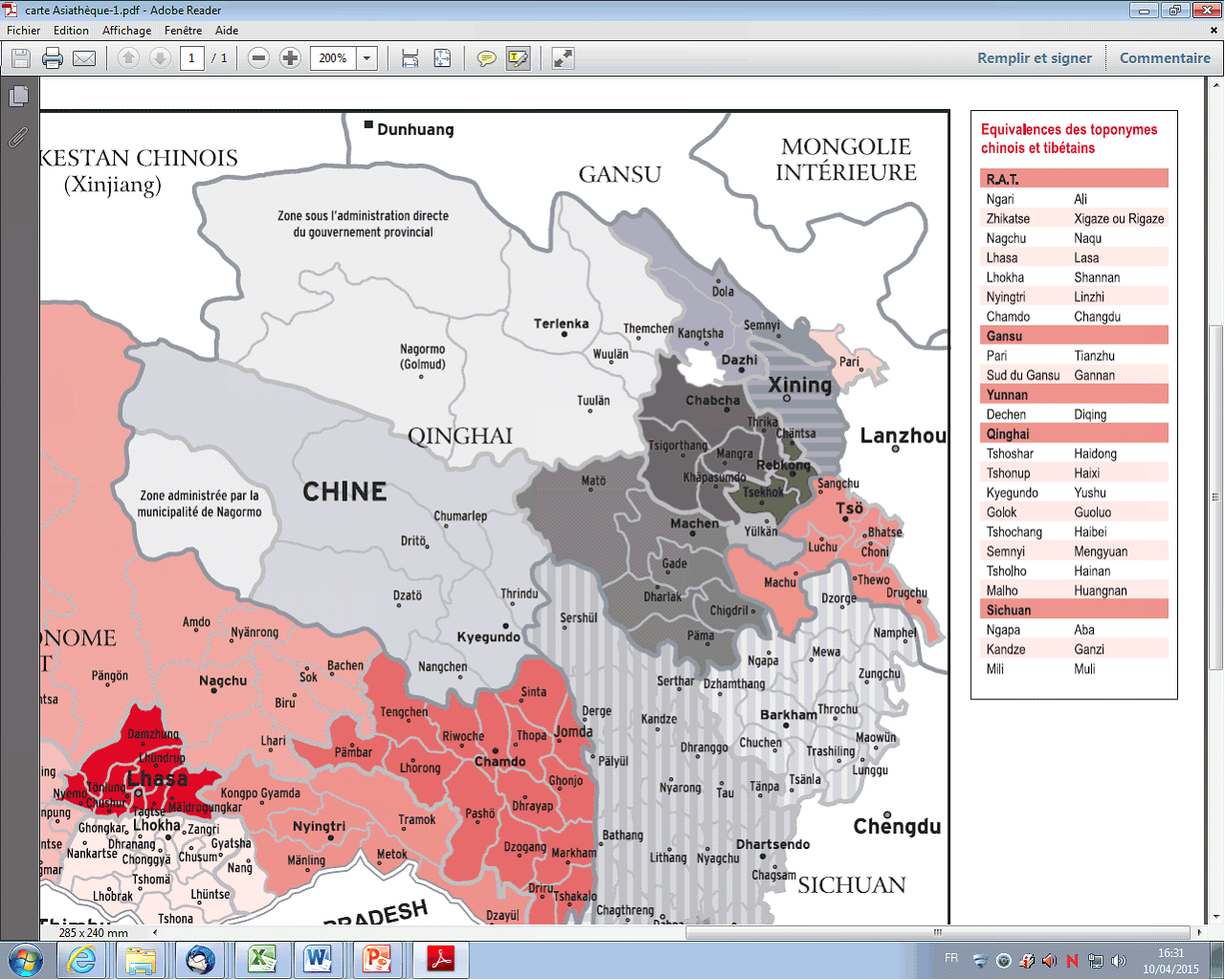Screen dimensions: 1225x980
Task: Zoom in with the plus button
Action: 290,58
